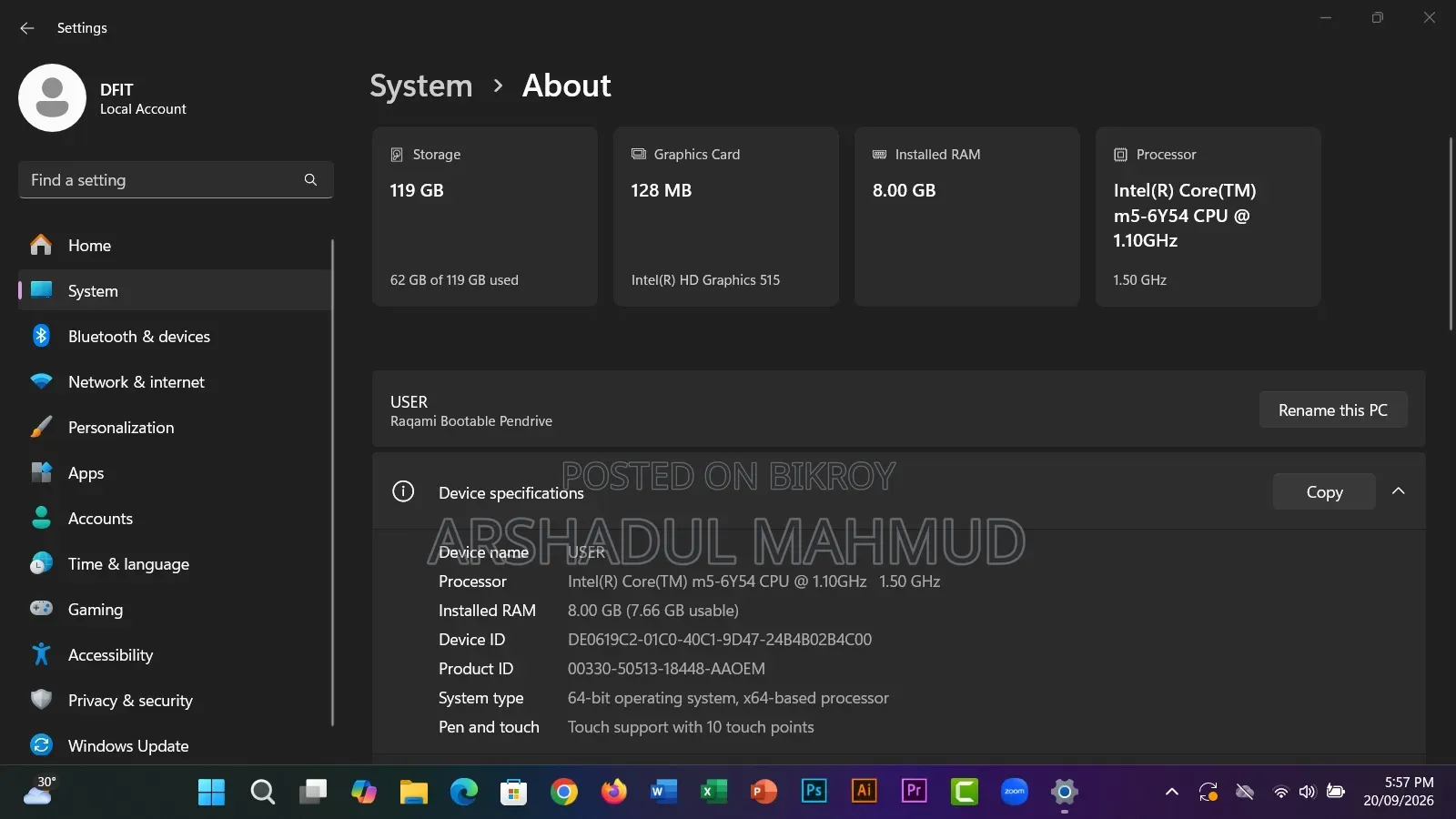Select the Product ID value 00330-50513-18448-AAOEM
The image size is (1456, 819).
[666, 669]
